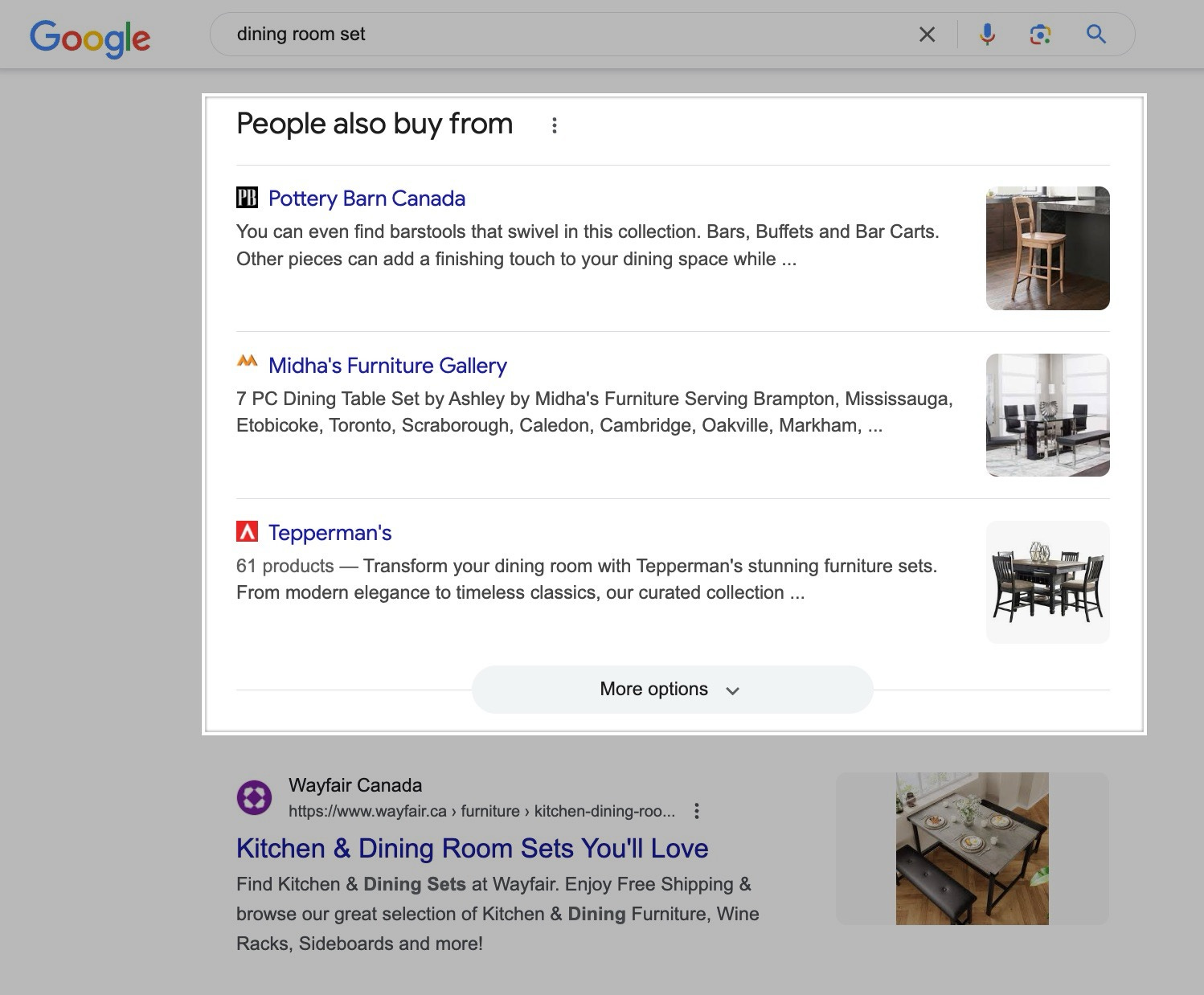The height and width of the screenshot is (995, 1204).
Task: Clear the search box text
Action: [x=927, y=35]
